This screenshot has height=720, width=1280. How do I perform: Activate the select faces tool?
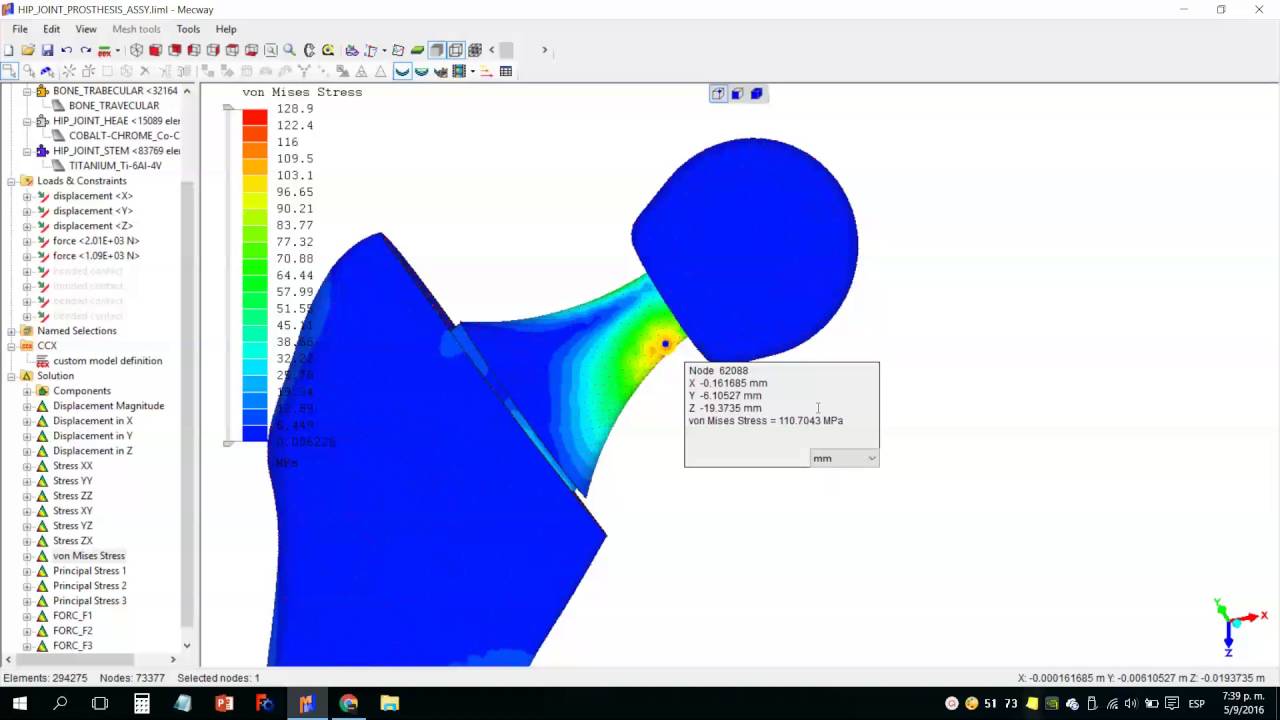tap(29, 71)
